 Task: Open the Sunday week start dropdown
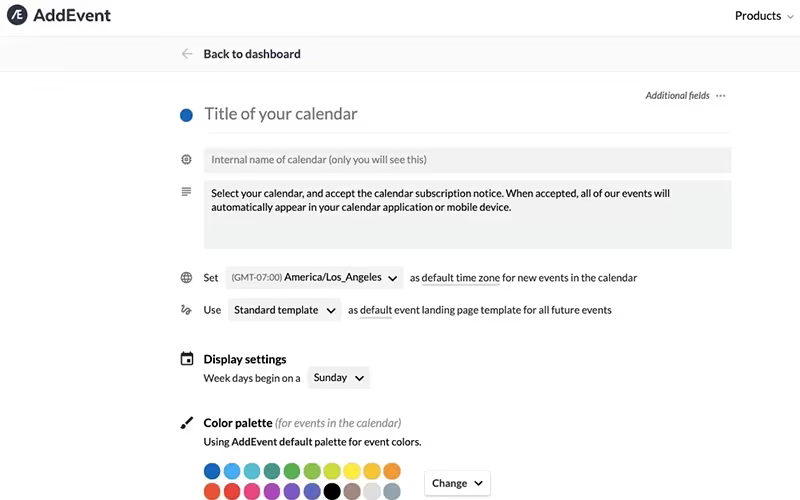tap(339, 378)
